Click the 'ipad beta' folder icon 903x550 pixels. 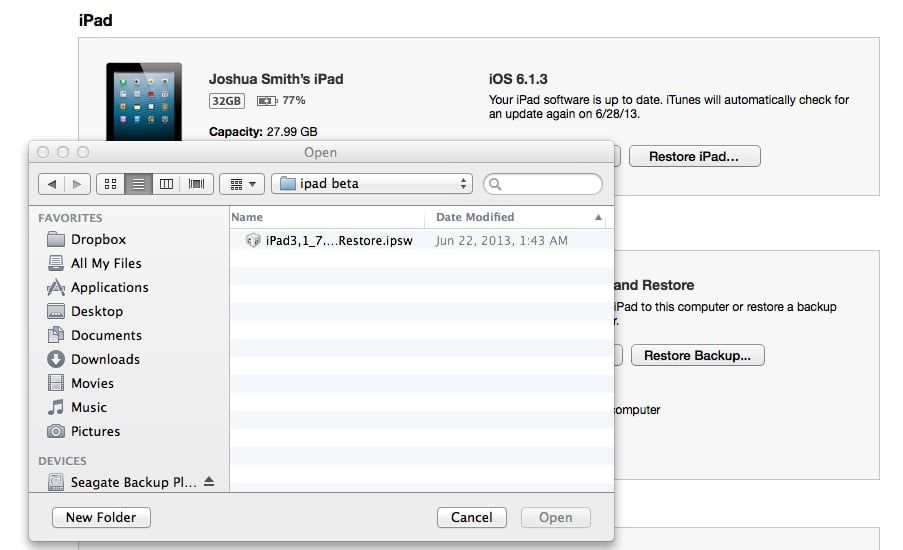pyautogui.click(x=287, y=184)
